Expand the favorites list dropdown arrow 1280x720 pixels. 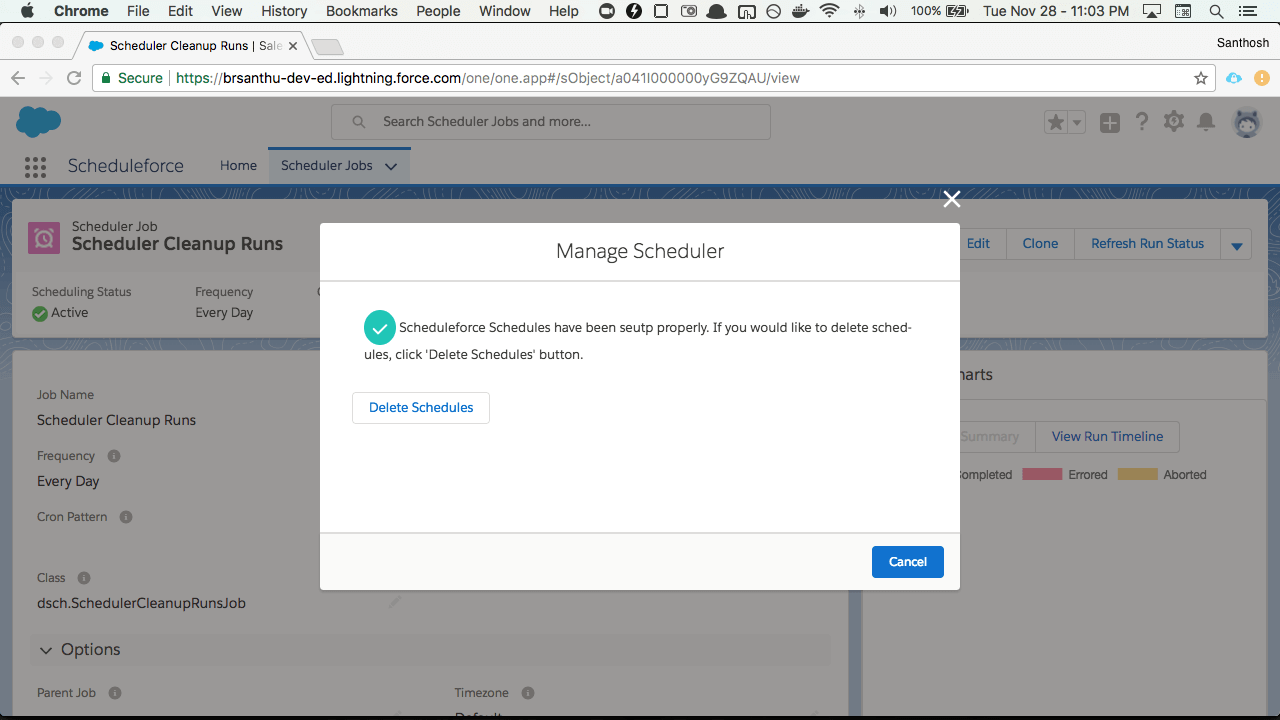(1077, 122)
